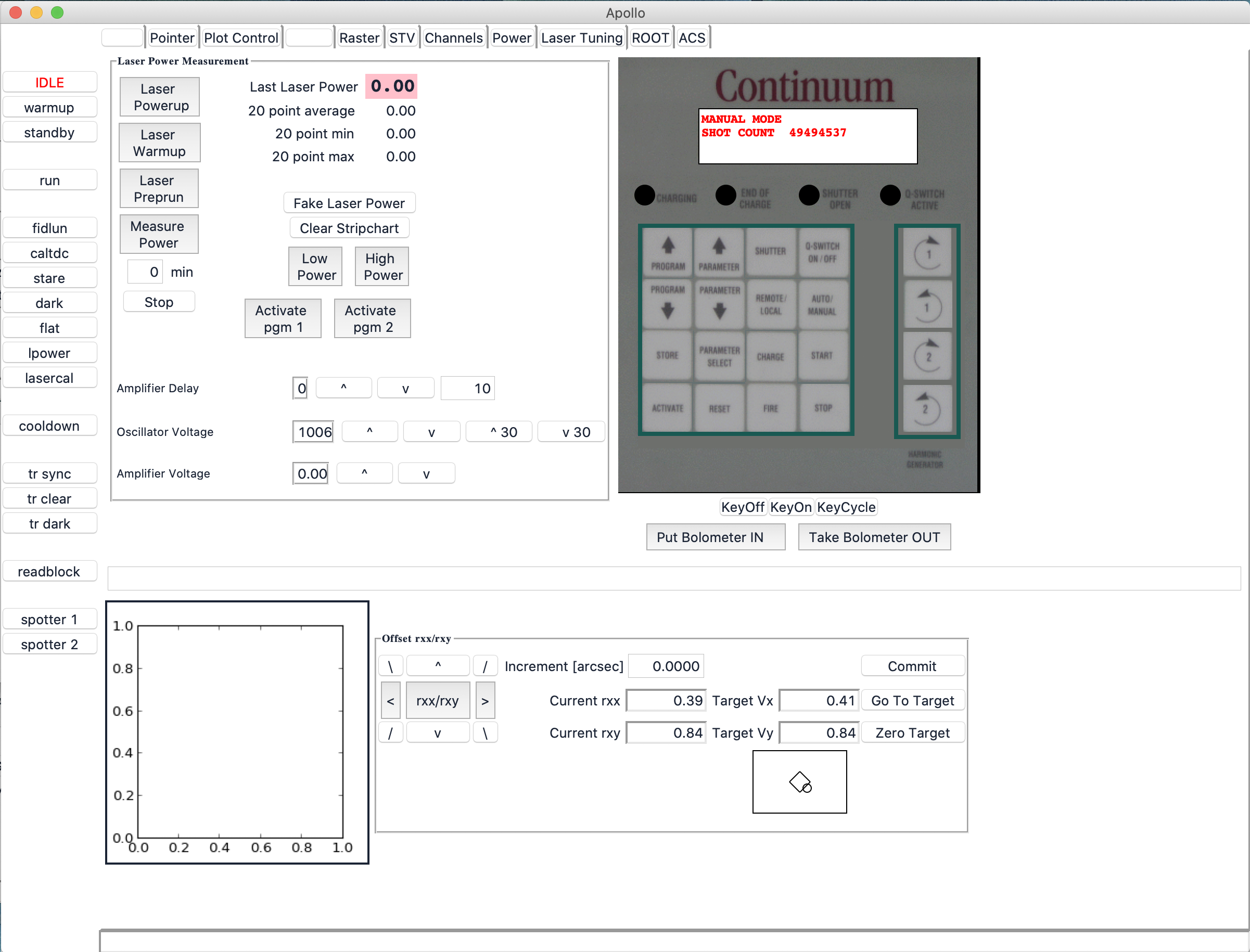Click the REMOTE/LOCAL key
The width and height of the screenshot is (1250, 952).
[x=770, y=304]
